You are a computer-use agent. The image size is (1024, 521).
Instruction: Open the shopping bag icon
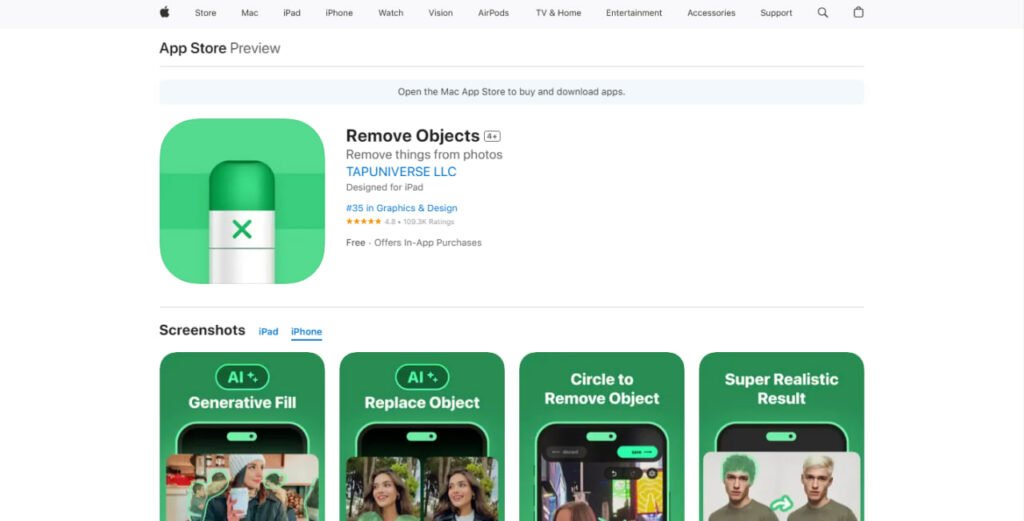click(x=858, y=13)
